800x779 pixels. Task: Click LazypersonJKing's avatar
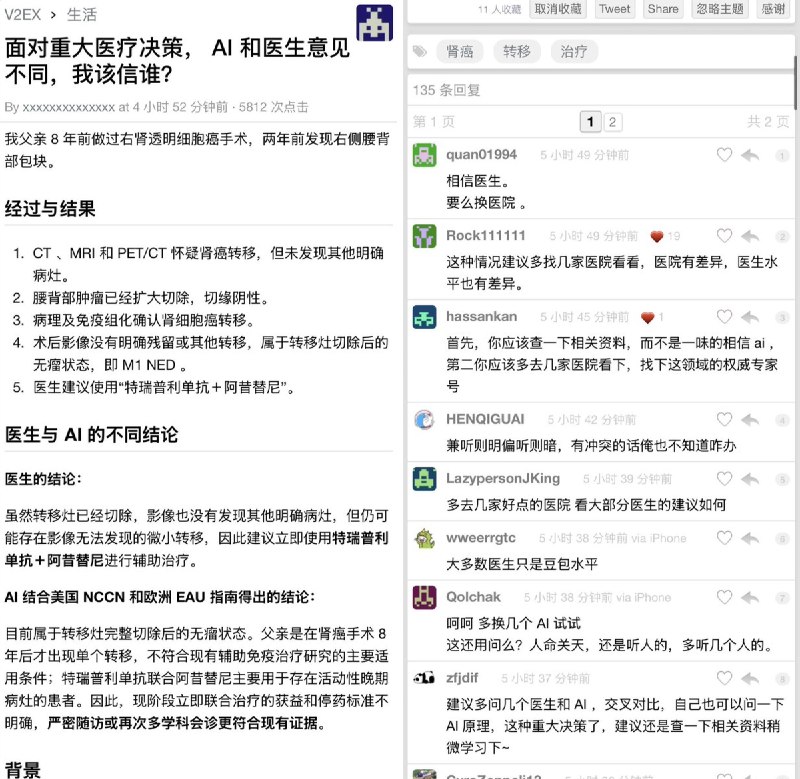[x=424, y=479]
